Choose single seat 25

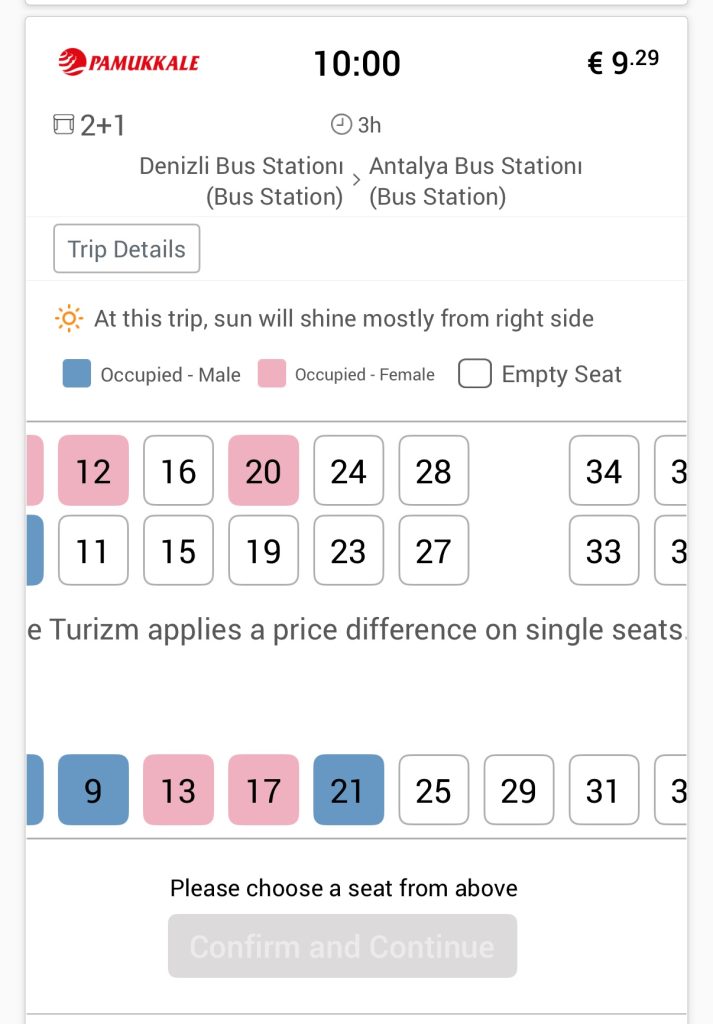tap(433, 790)
